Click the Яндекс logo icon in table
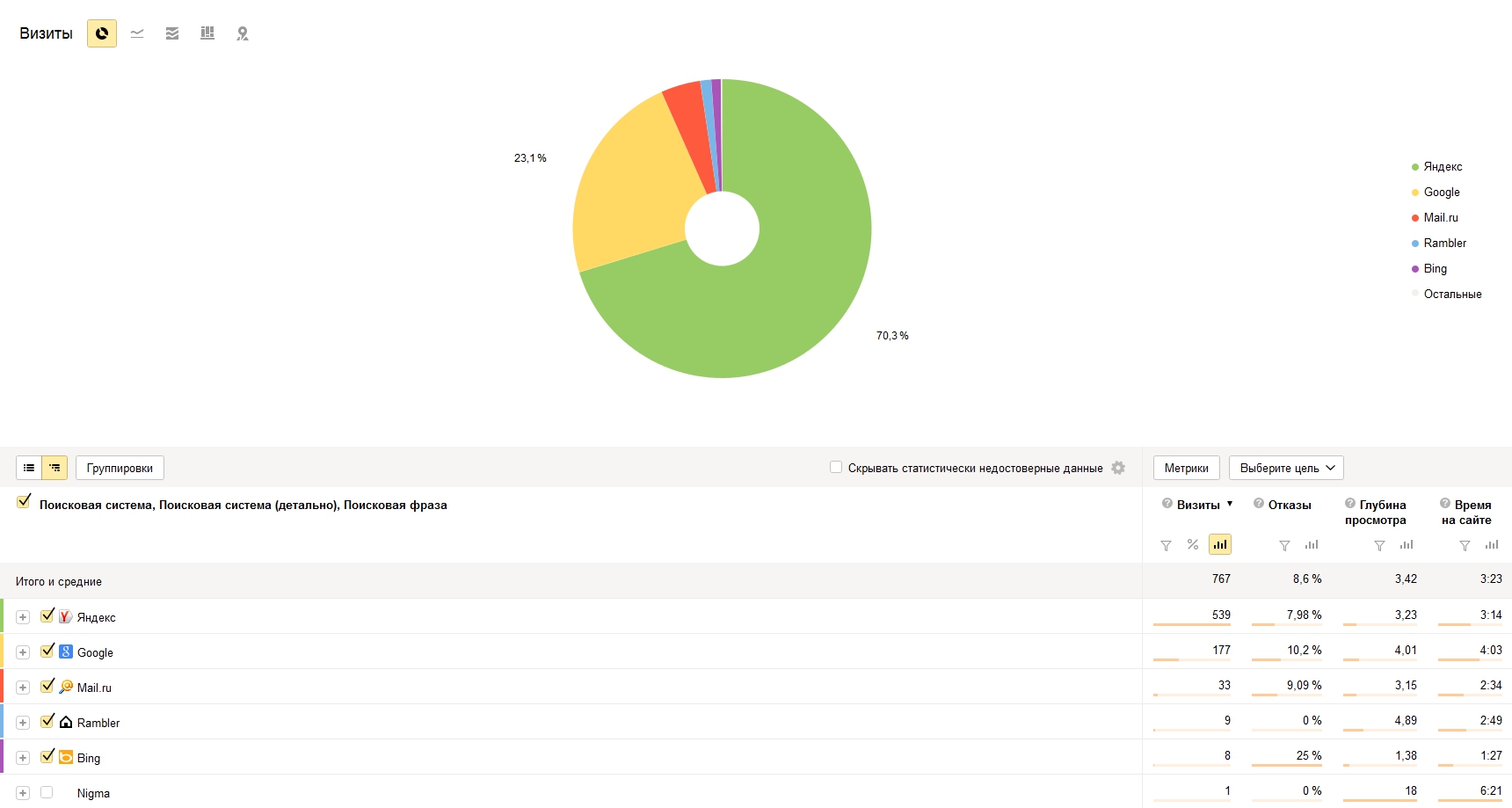 tap(66, 616)
